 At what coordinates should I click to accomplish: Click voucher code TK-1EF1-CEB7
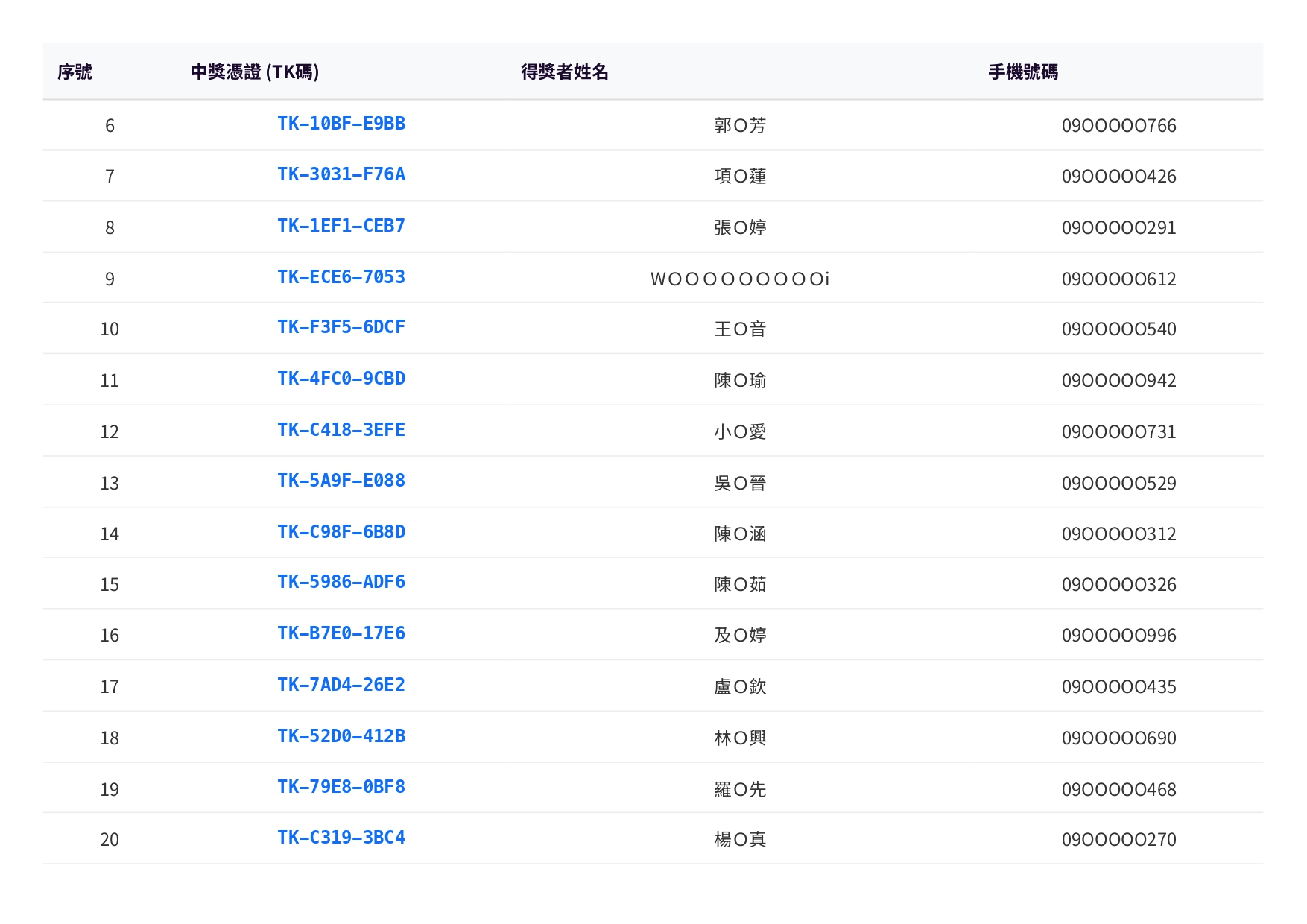click(341, 226)
